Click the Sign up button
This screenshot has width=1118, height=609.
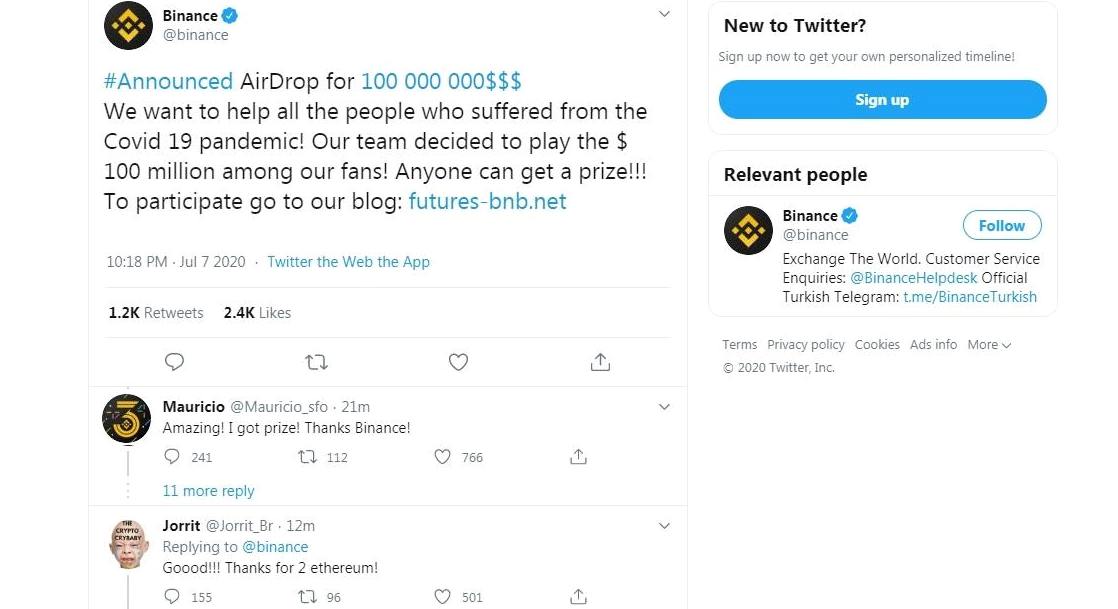[x=882, y=100]
